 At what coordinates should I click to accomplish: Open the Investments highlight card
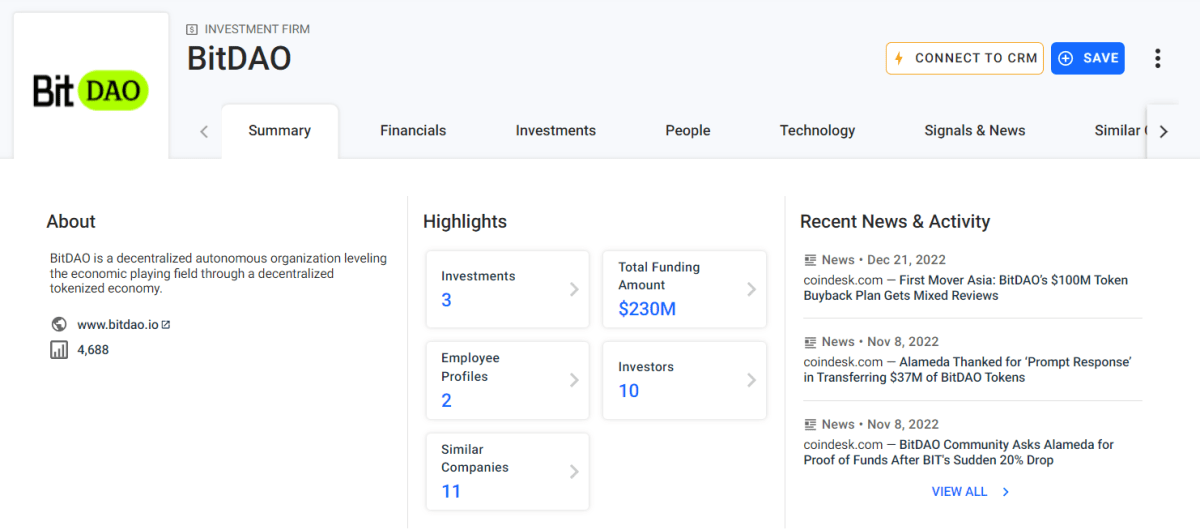(508, 289)
